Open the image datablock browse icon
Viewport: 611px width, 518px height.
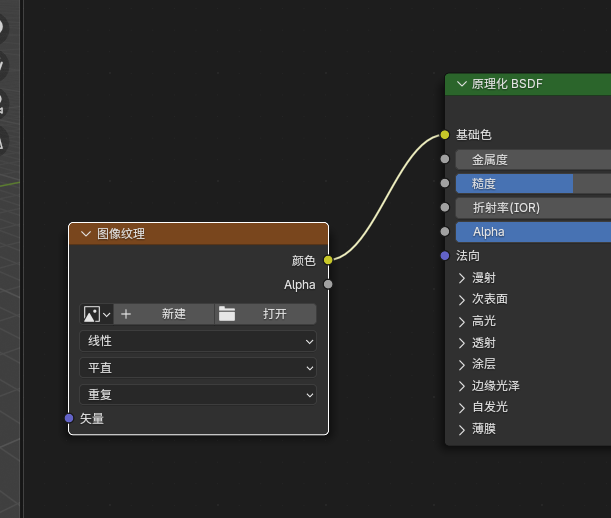(x=96, y=314)
